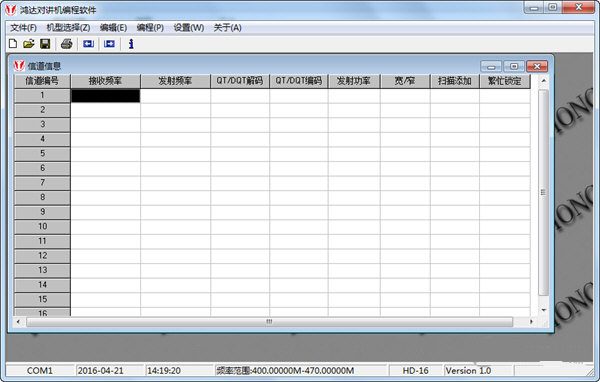Click the 信道信息 window logo icon
Image resolution: width=600 pixels, height=382 pixels.
pos(19,66)
